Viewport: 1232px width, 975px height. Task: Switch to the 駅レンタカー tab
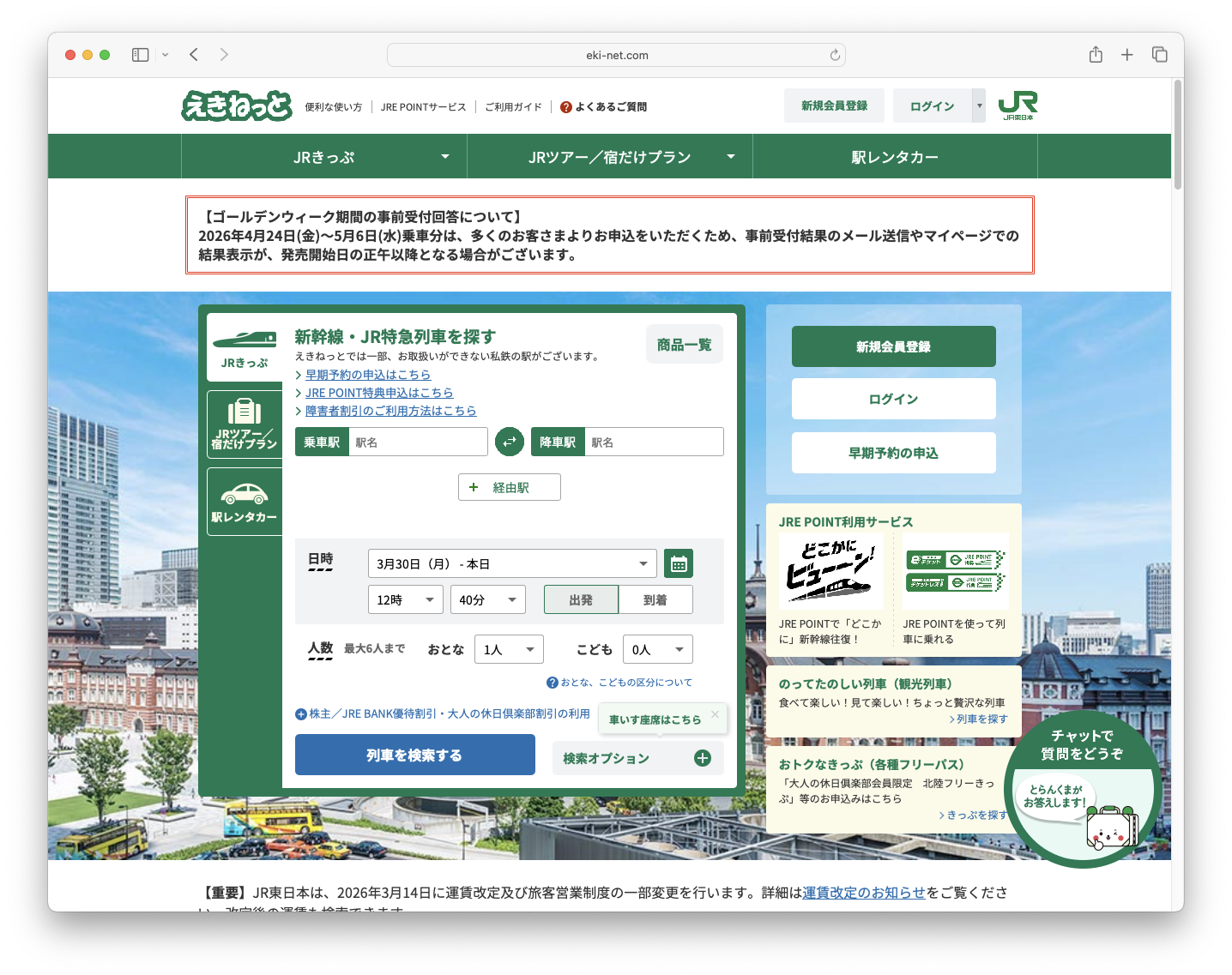(893, 156)
